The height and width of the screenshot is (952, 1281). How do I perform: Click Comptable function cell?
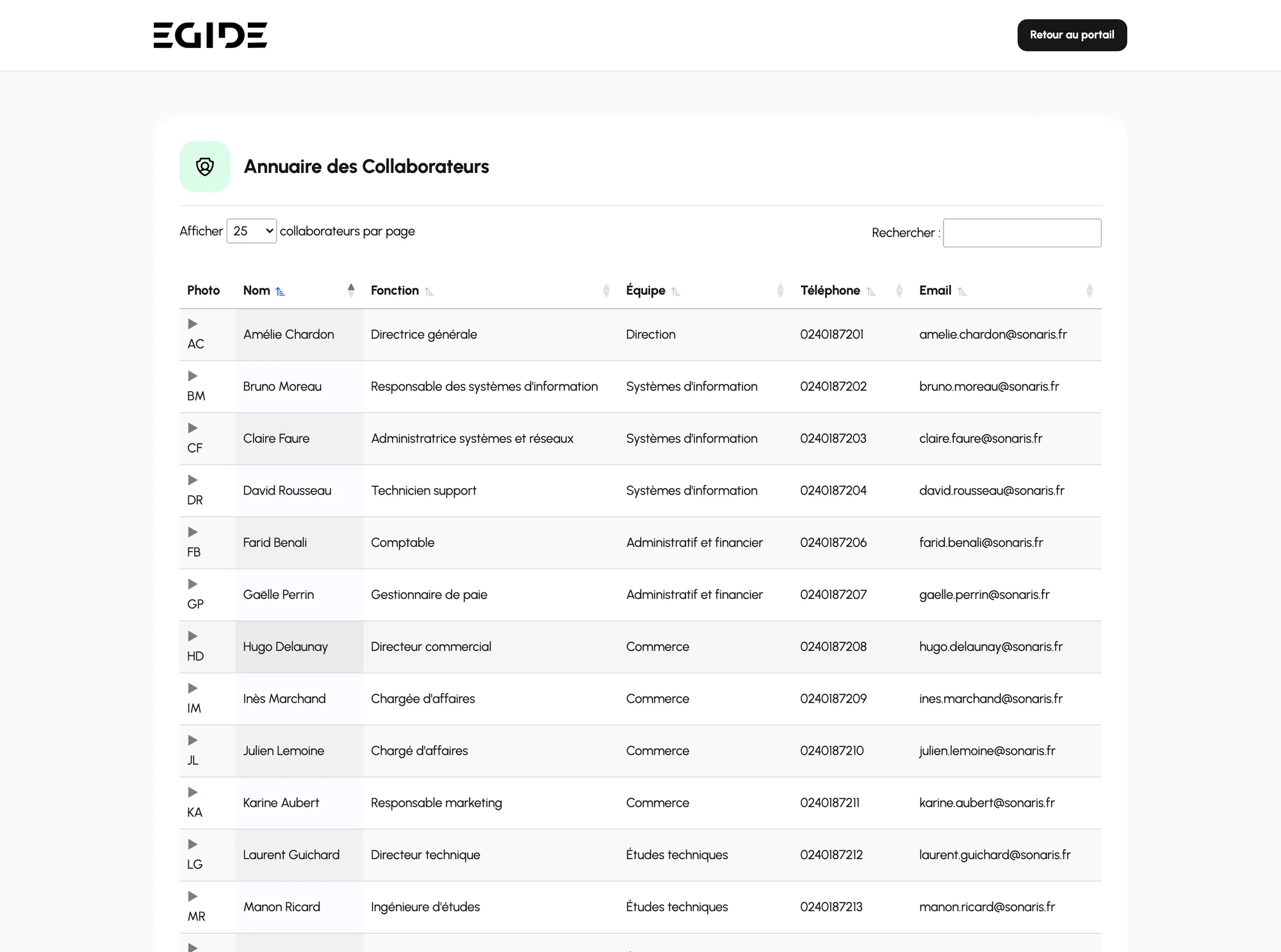pos(403,543)
